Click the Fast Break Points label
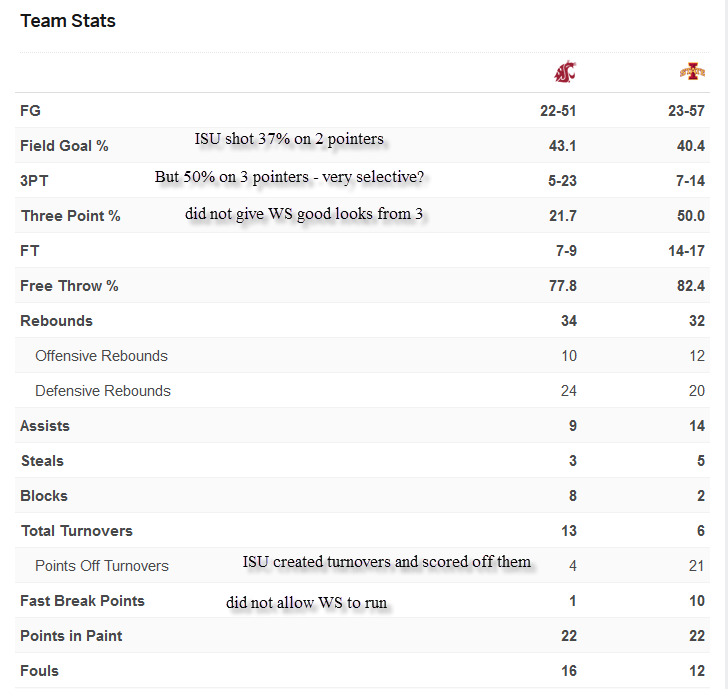Screen dimensions: 728x689 click(82, 601)
